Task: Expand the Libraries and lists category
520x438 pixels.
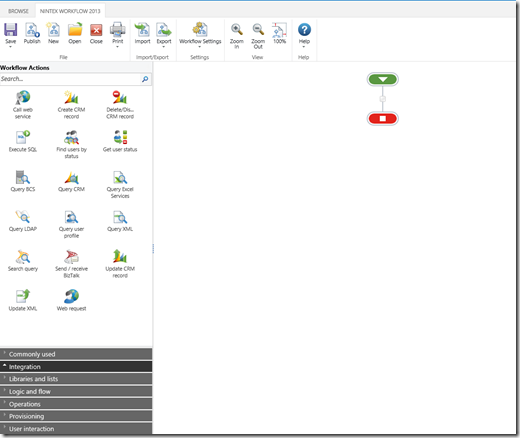Action: pyautogui.click(x=76, y=379)
